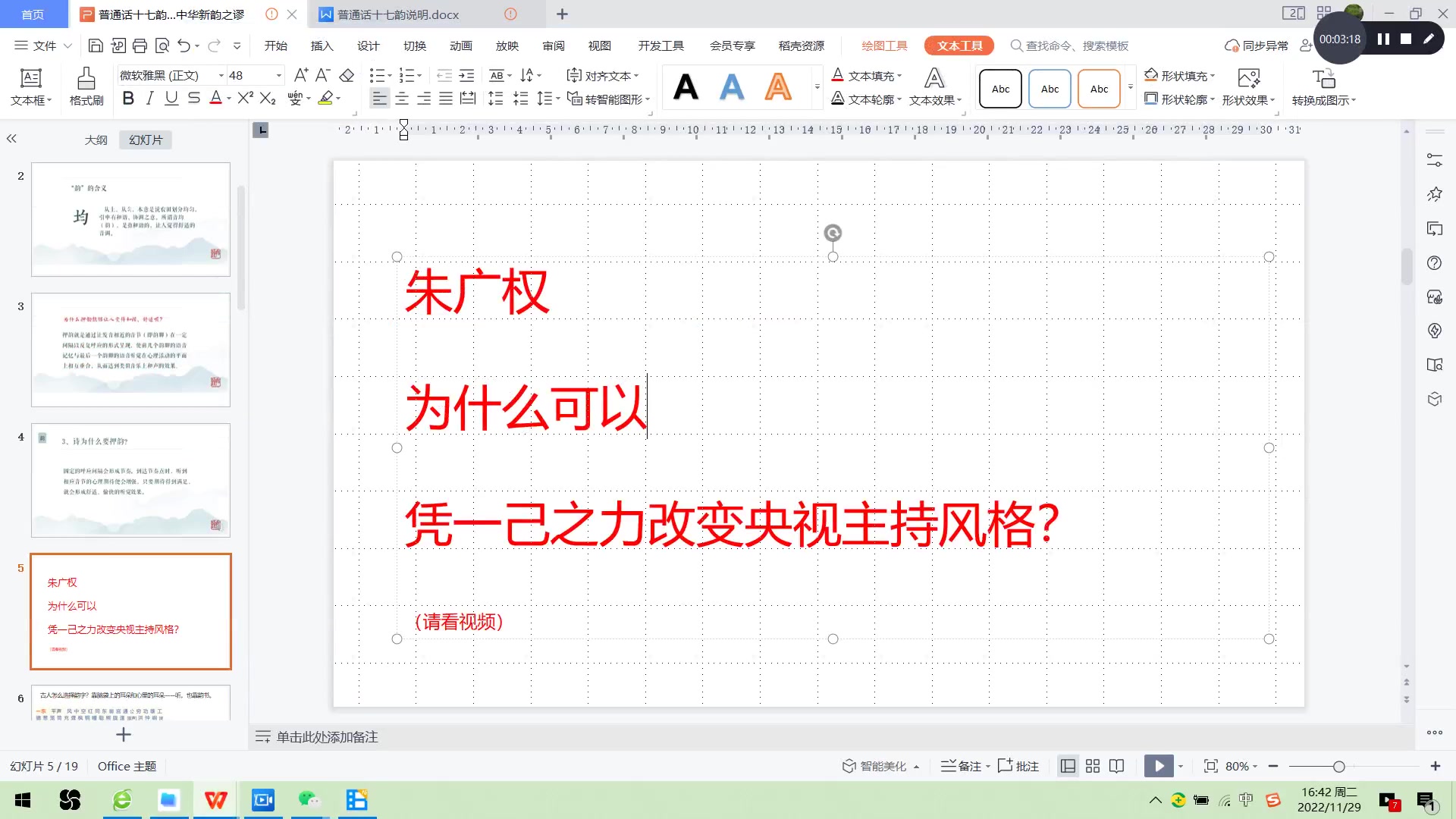Open the 80% zoom level dropdown
Viewport: 1456px width, 819px height.
(x=1241, y=766)
